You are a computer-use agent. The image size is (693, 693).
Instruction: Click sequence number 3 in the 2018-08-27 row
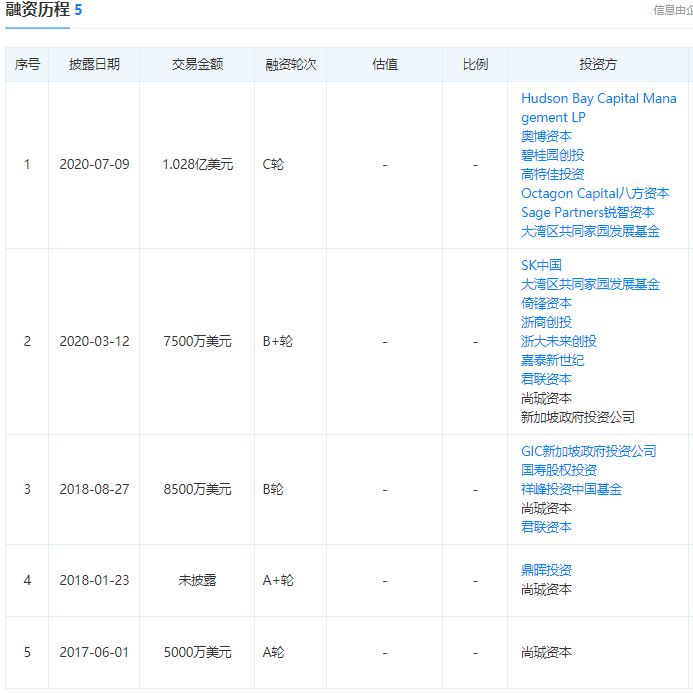[x=27, y=490]
